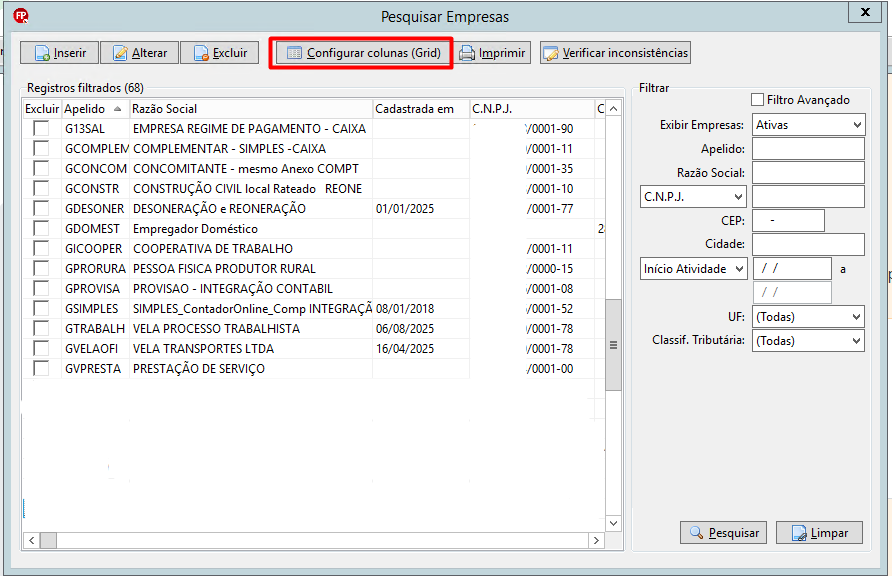
Task: Open the Classif. Tributária dropdown
Action: click(808, 341)
